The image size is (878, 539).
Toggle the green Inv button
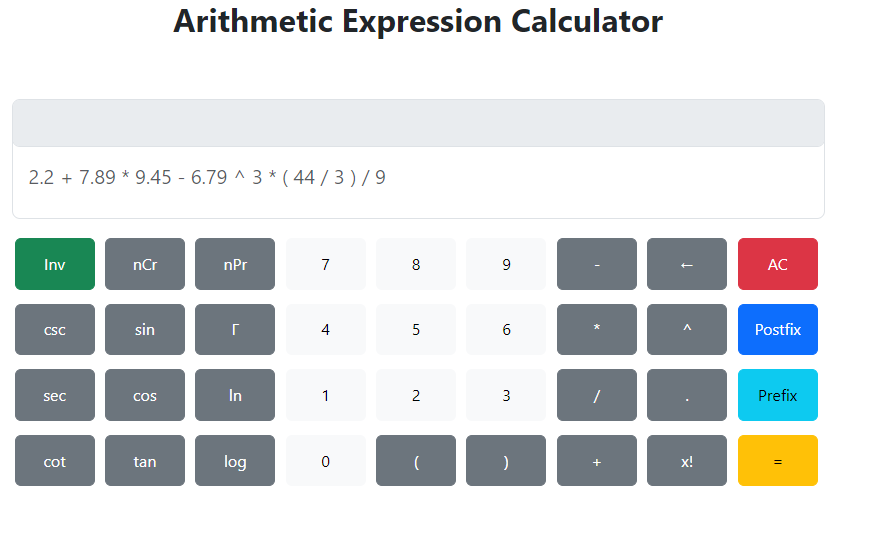55,264
